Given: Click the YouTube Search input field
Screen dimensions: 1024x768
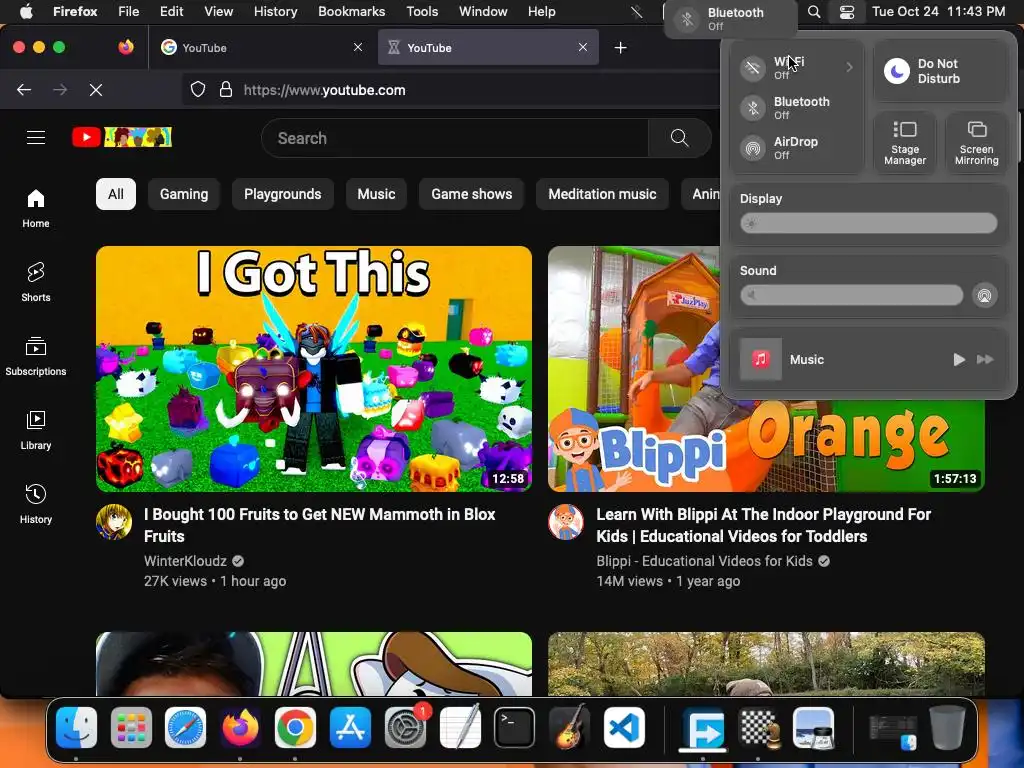Looking at the screenshot, I should 455,138.
